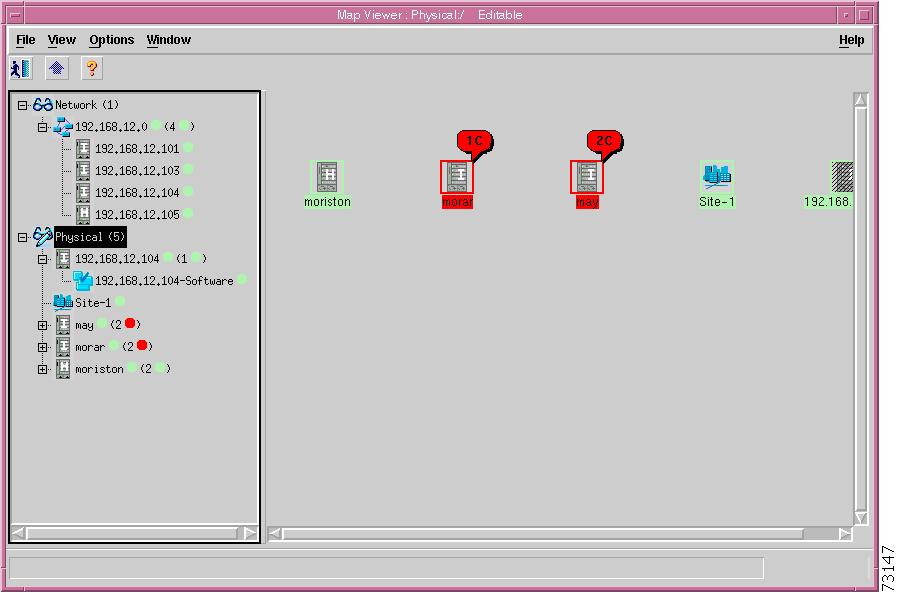Click the map's horizontal scrollbar left arrow
This screenshot has height=592, width=898.
point(275,534)
